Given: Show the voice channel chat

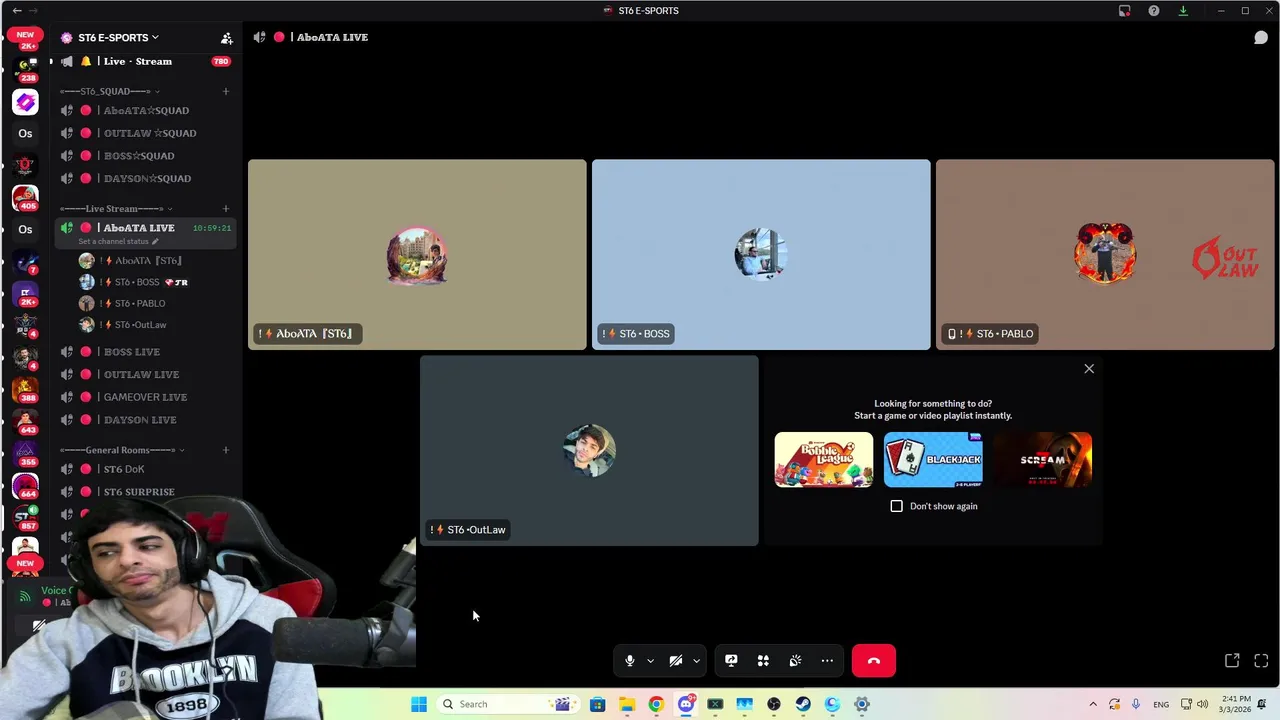Looking at the screenshot, I should 1261,37.
